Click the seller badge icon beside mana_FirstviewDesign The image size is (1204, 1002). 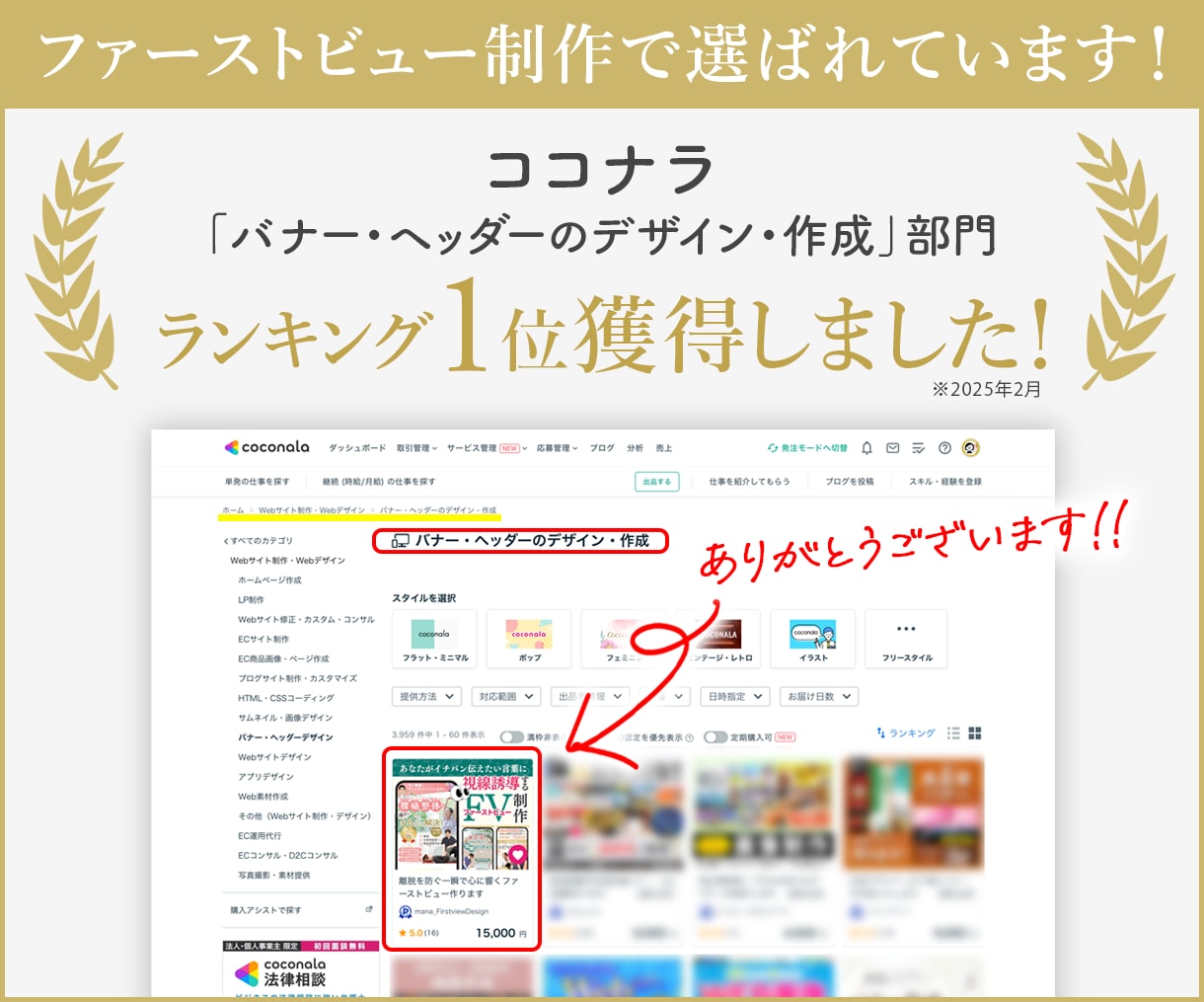[x=405, y=912]
